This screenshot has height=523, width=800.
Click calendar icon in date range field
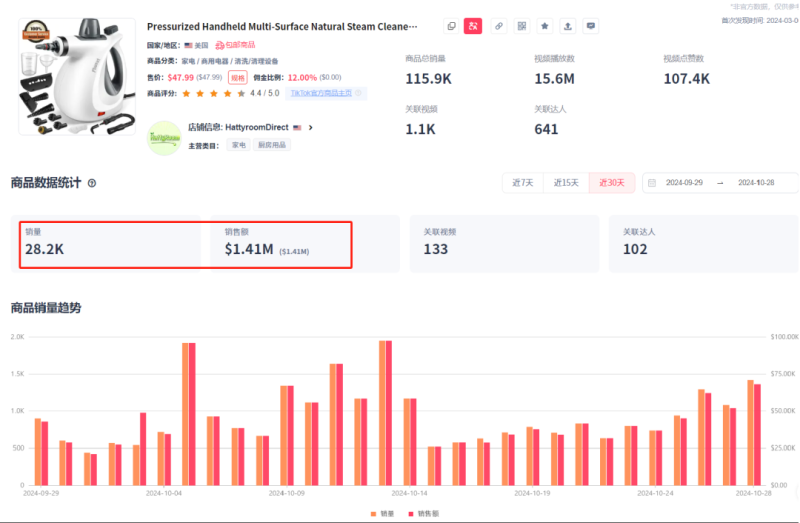tap(652, 183)
